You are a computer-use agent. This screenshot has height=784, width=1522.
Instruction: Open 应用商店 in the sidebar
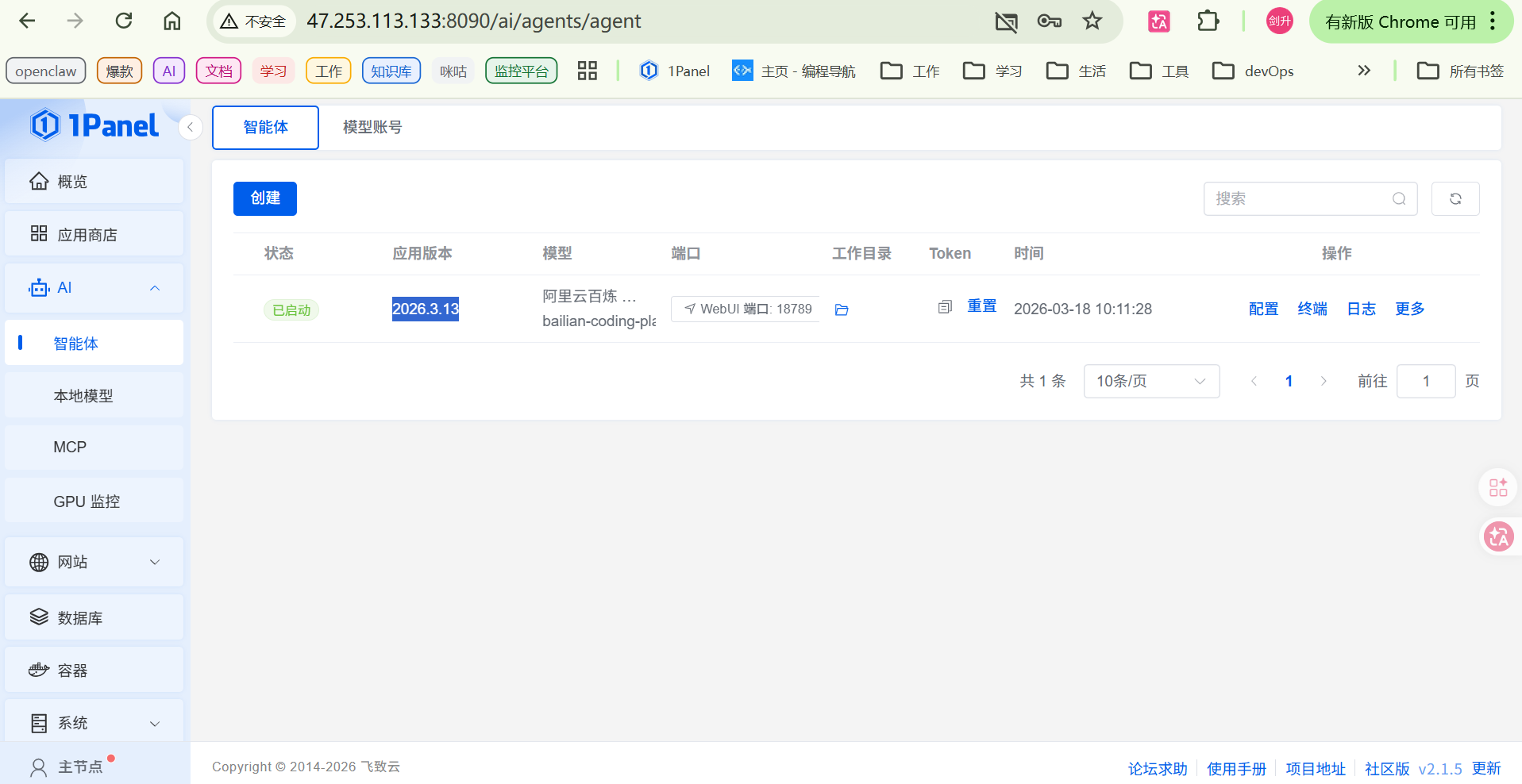[87, 235]
